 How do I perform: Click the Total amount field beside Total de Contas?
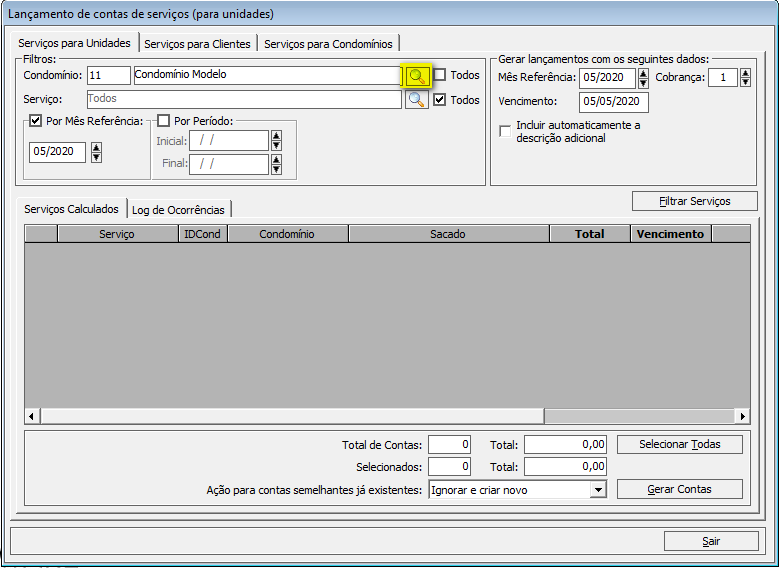[x=565, y=444]
